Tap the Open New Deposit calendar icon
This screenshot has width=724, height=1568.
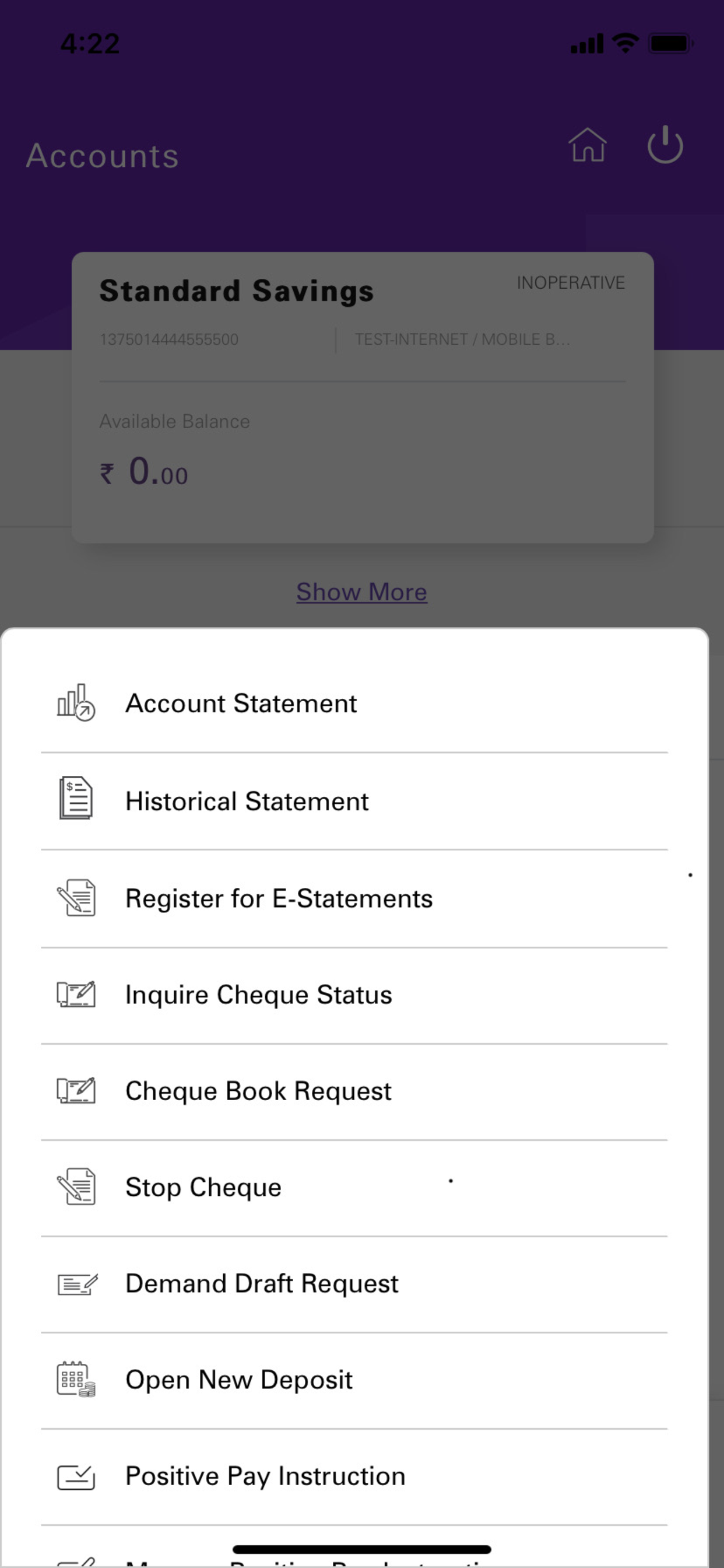[x=76, y=1378]
